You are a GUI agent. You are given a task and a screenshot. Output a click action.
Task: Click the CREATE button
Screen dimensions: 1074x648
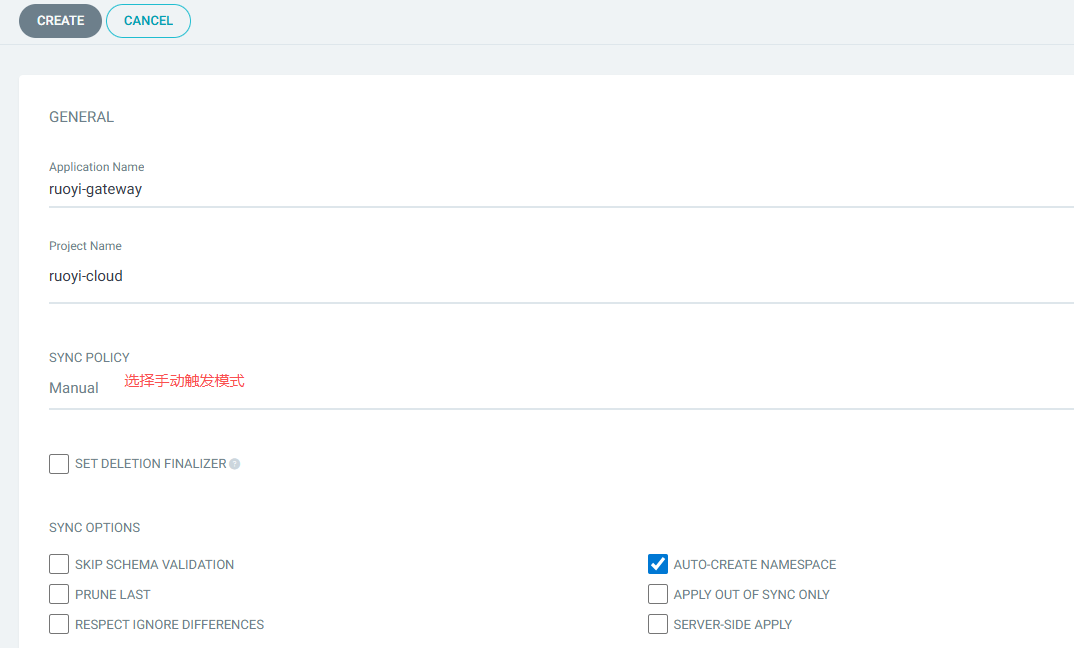click(x=60, y=21)
